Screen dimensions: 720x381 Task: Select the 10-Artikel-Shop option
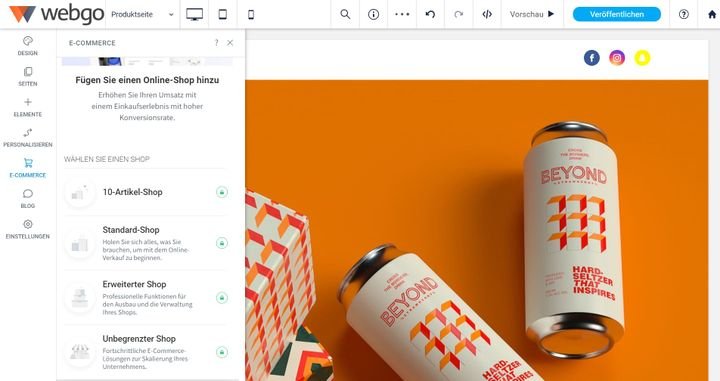pos(146,192)
